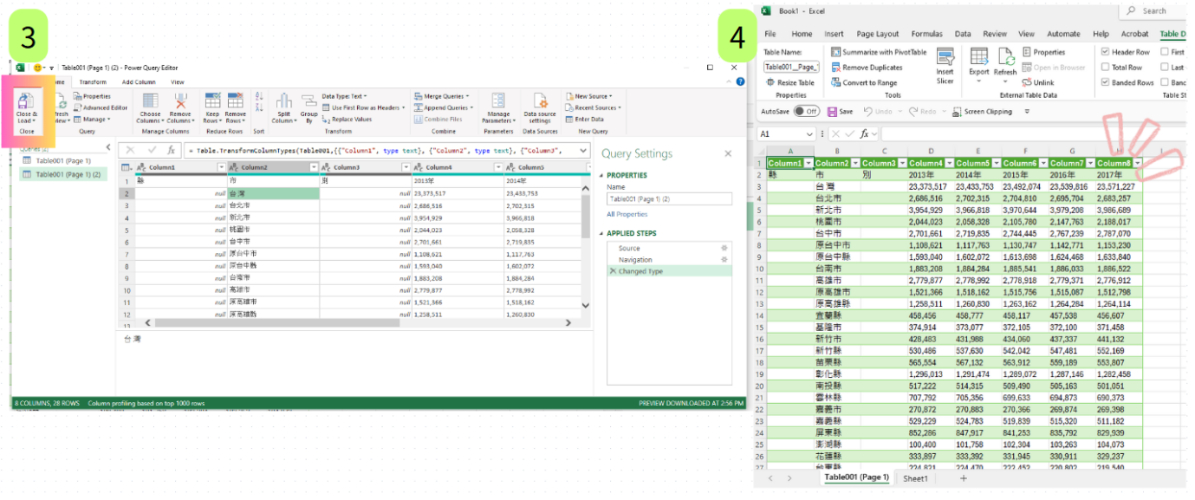Open Append Queries dropdown
Screen dimensions: 1195x500
[443, 107]
